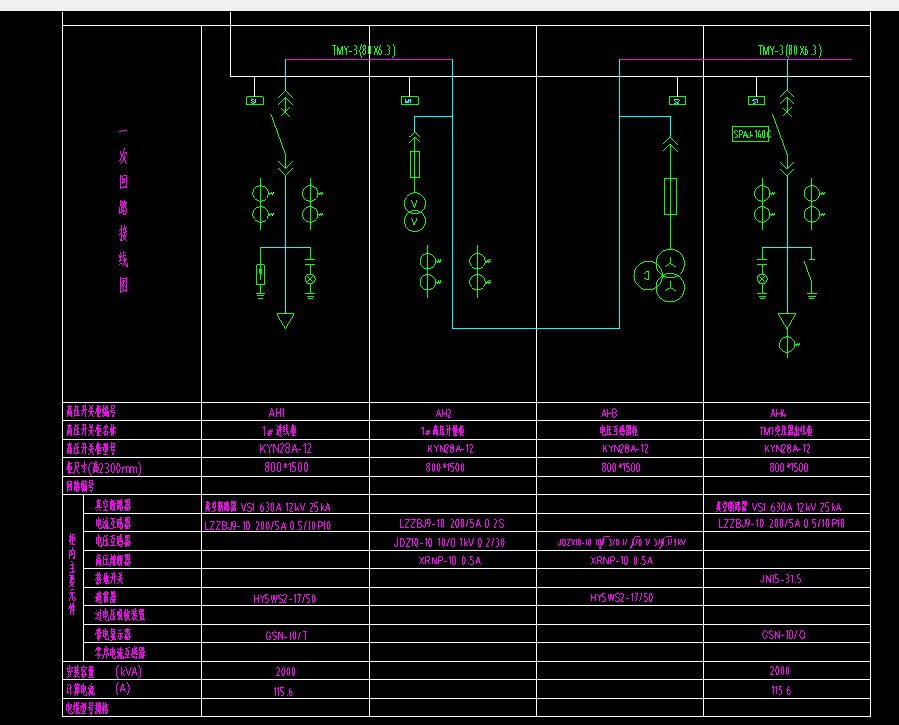Select the AH1 circuit breaker switch symbol
The height and width of the screenshot is (725, 899).
pos(278,133)
